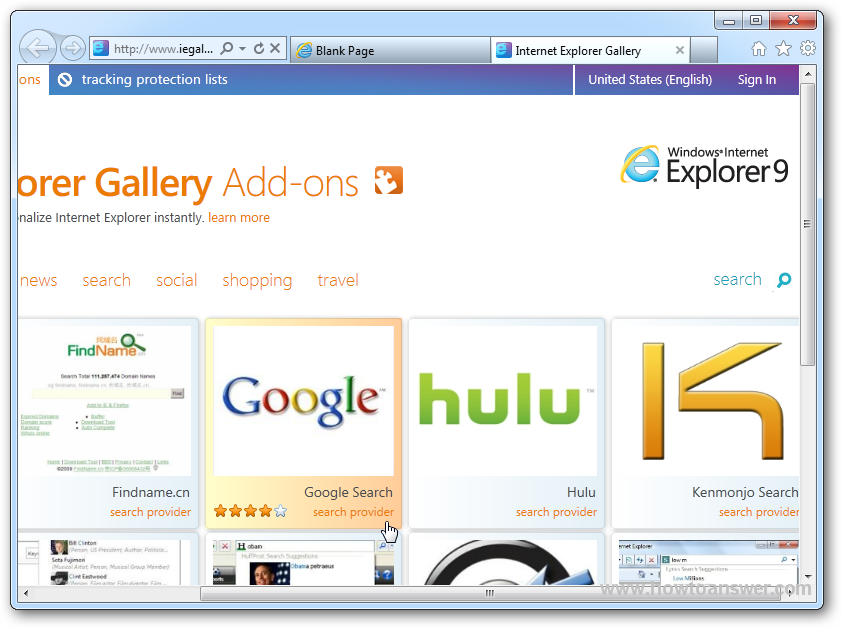Image resolution: width=842 pixels, height=628 pixels.
Task: Click the blue search text on the right
Action: click(737, 279)
